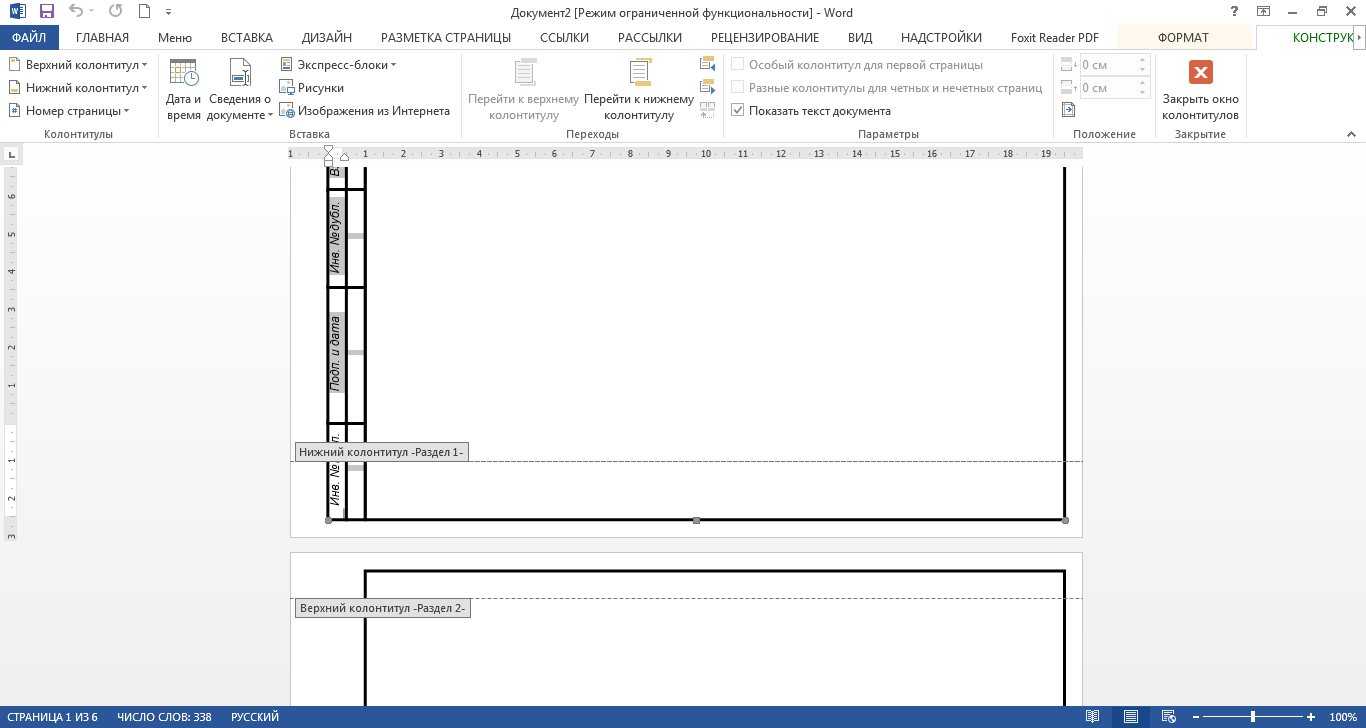Switch to Read Mode view
1366x728 pixels.
(1093, 717)
